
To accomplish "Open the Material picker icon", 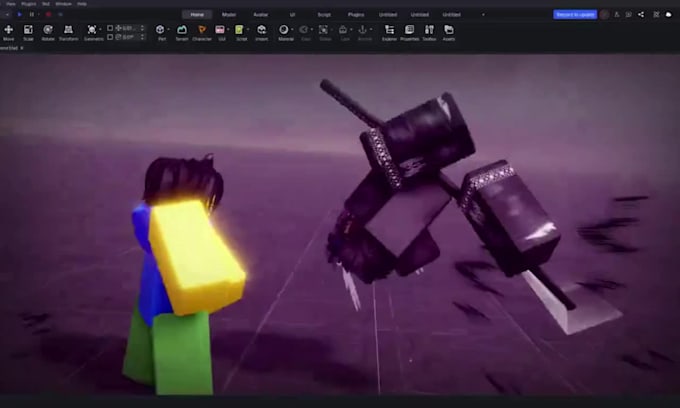I will pos(283,29).
